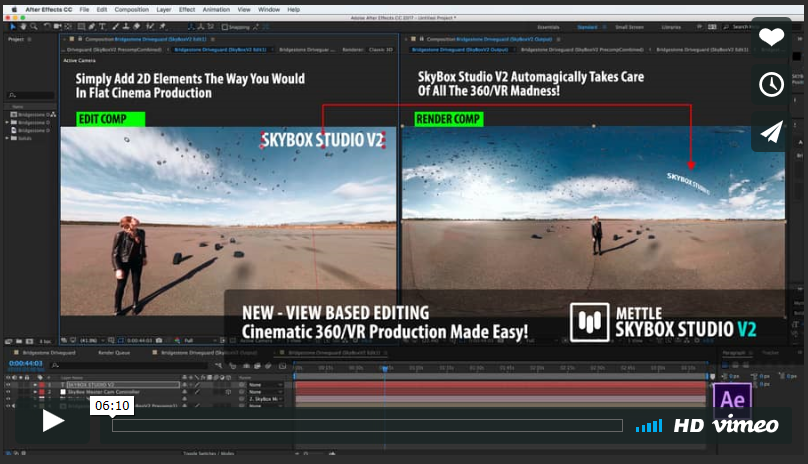Select the first Bridgestone Driveguard timeline tab

pyautogui.click(x=49, y=353)
